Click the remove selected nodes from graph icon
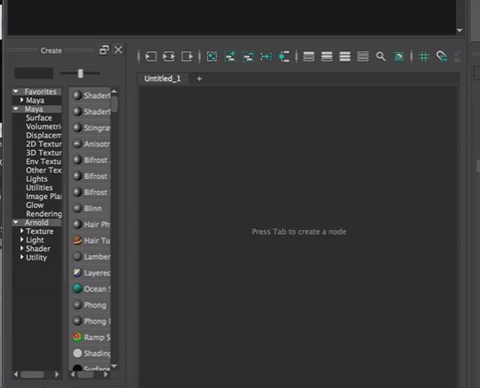The height and width of the screenshot is (388, 480). [x=248, y=56]
